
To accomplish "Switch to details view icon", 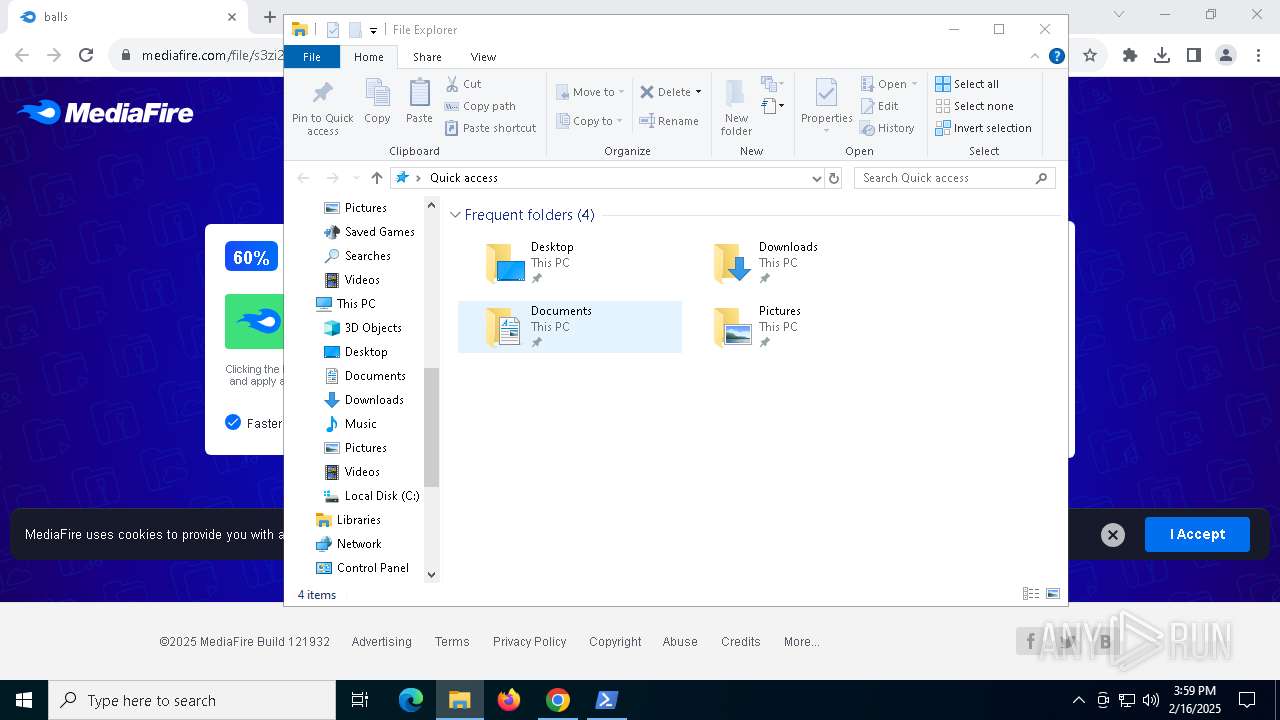I will click(1031, 594).
